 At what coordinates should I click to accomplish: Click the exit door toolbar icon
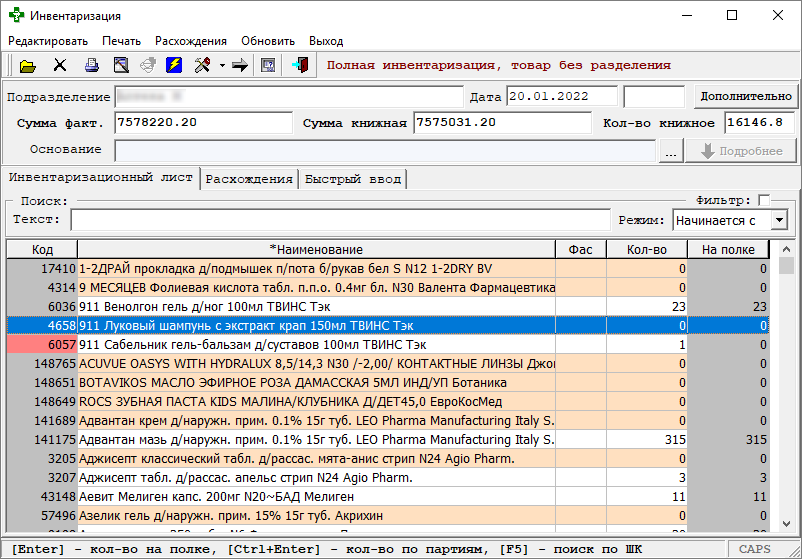click(x=301, y=65)
